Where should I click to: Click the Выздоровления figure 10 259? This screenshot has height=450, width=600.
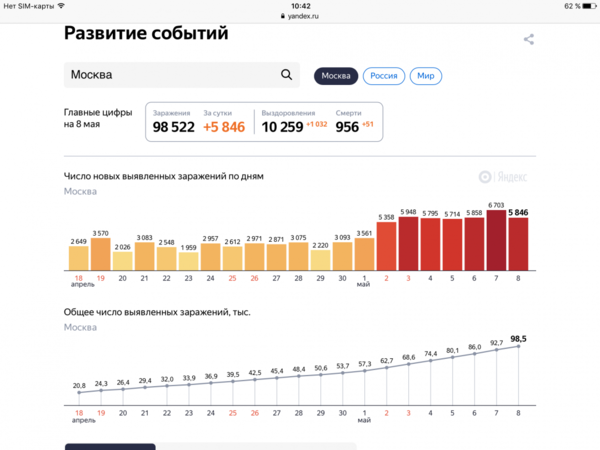click(281, 127)
